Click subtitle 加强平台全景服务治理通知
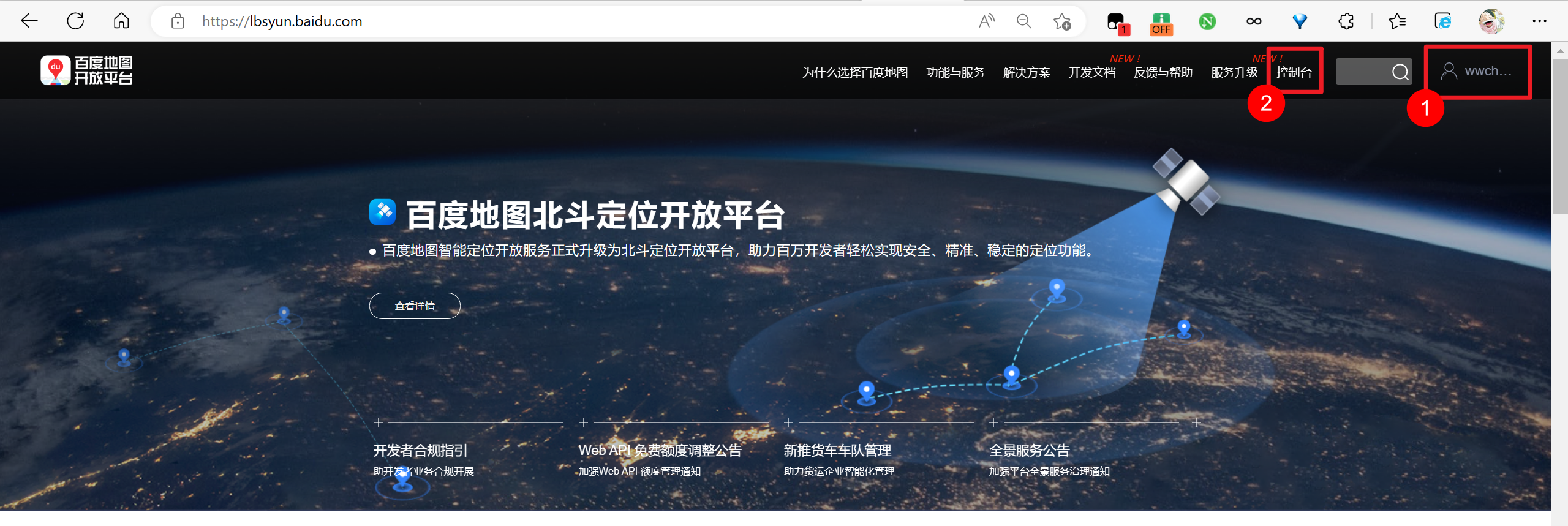The height and width of the screenshot is (526, 1568). 1049,472
